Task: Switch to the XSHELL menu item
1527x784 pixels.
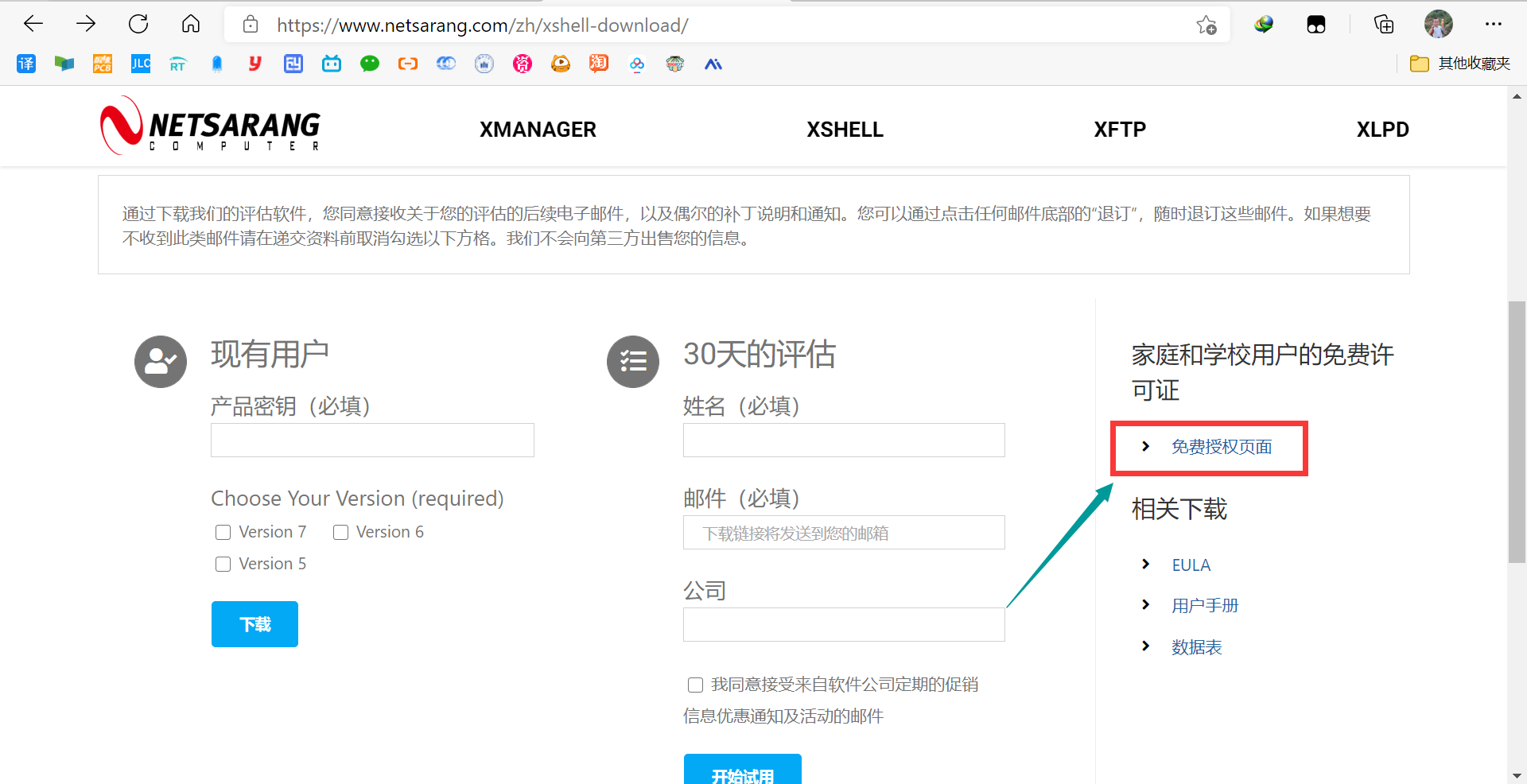Action: [x=845, y=129]
